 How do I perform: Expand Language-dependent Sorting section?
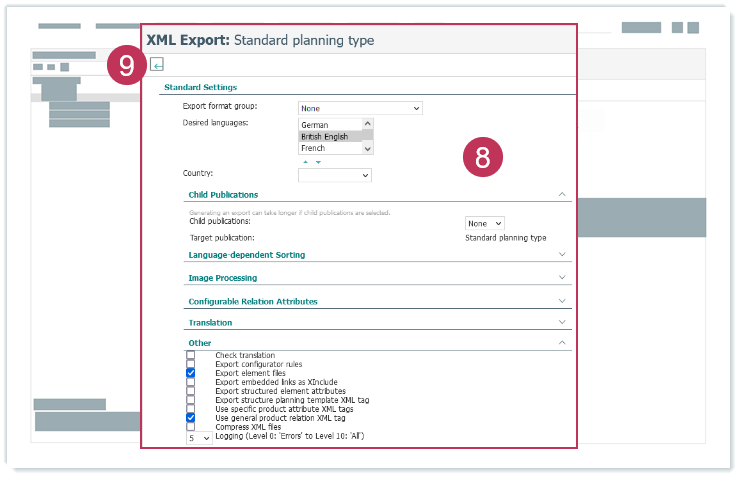coord(562,255)
